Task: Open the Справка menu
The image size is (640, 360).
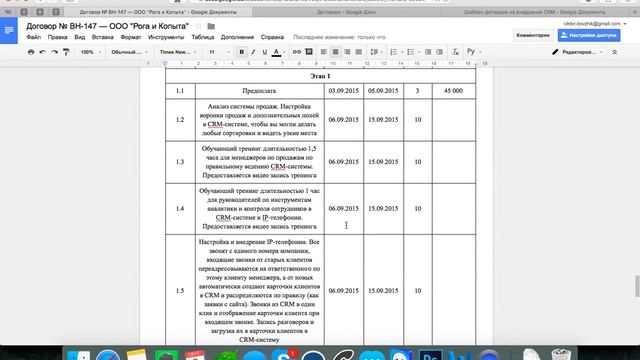Action: (x=272, y=37)
